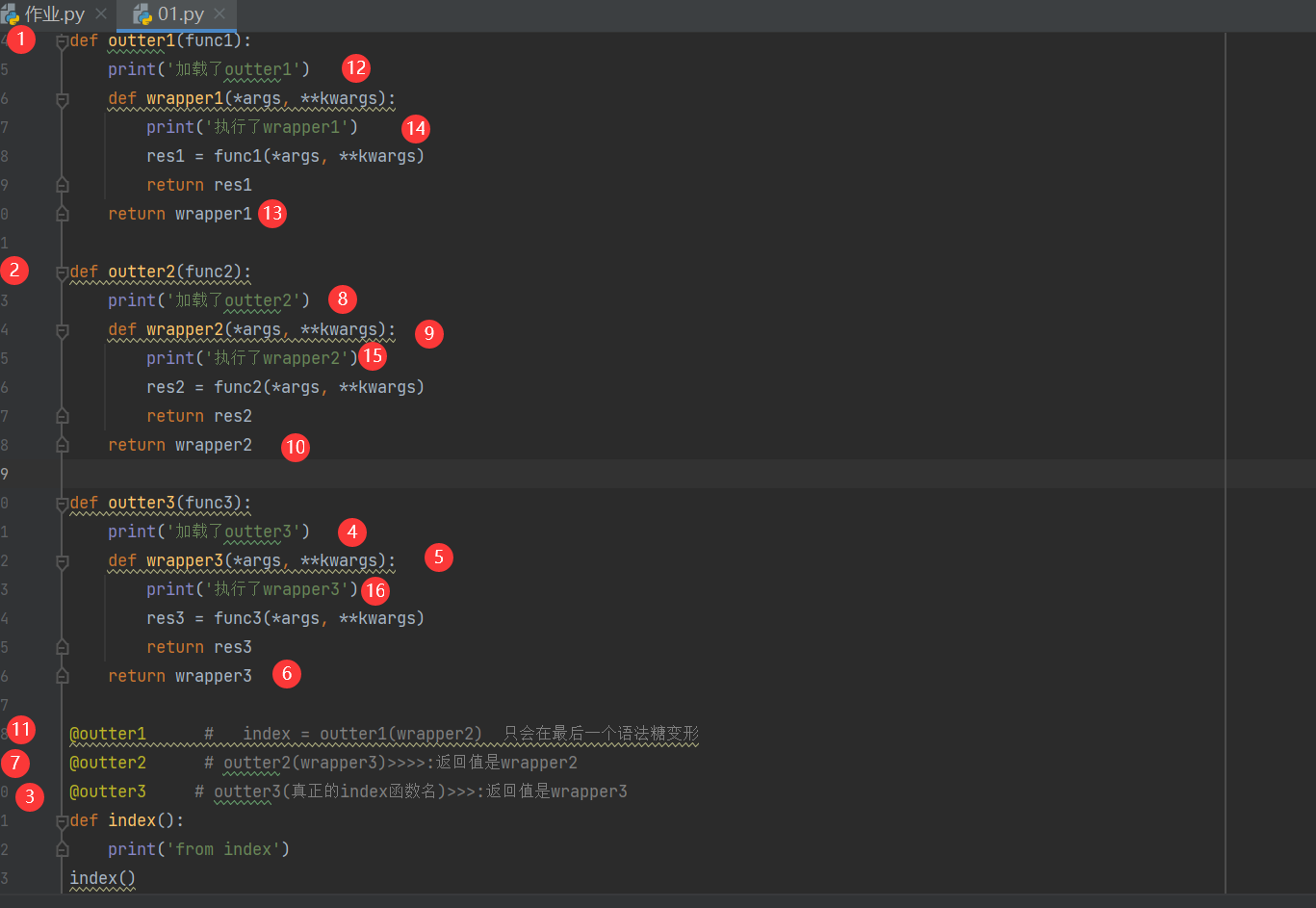Image resolution: width=1316 pixels, height=908 pixels.
Task: Collapse the outter3 function fold marker
Action: 63,504
